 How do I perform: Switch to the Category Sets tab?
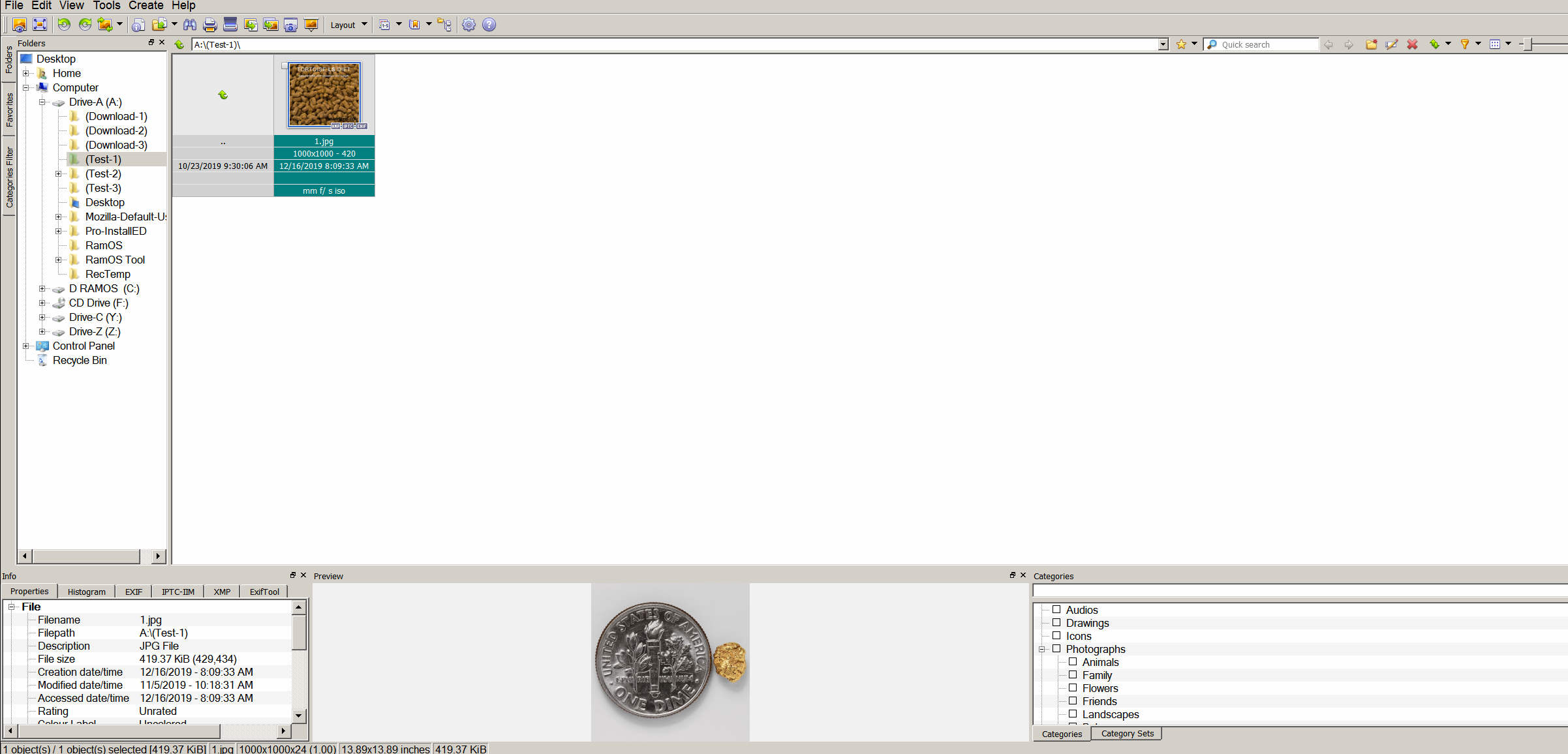(1127, 734)
